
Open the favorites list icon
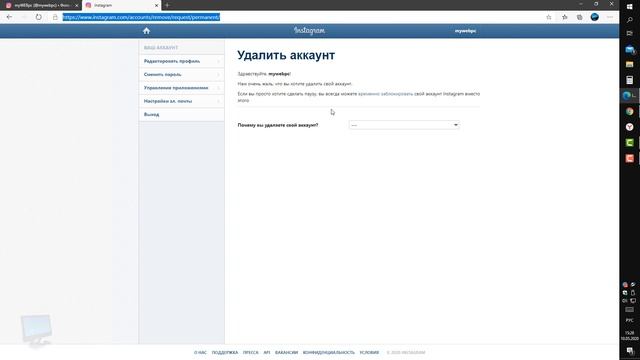564,17
